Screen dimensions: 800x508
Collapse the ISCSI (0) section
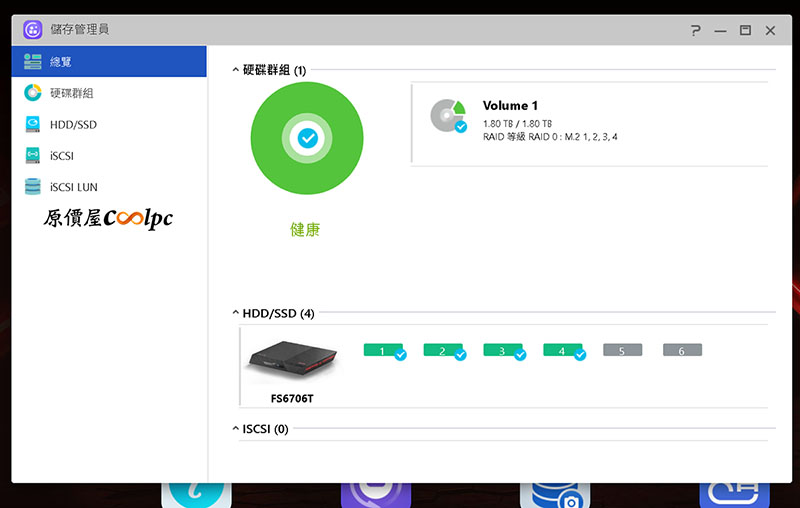tap(235, 428)
